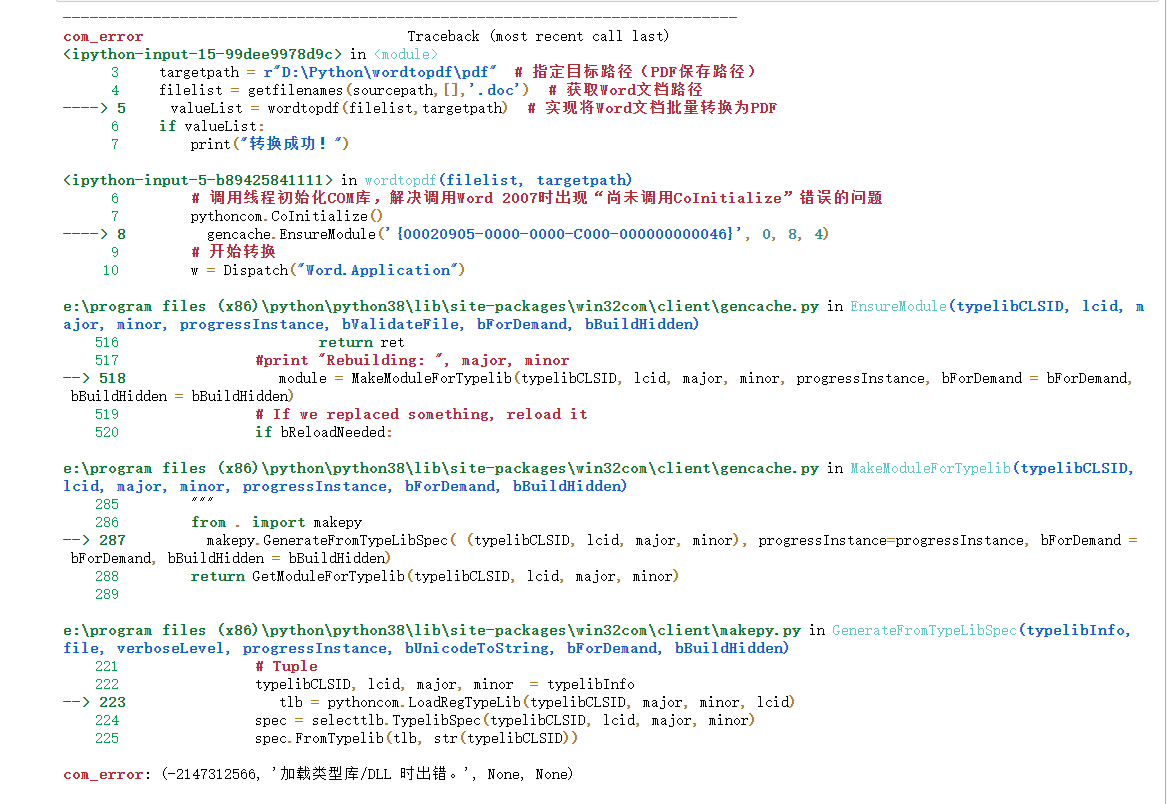Click '<ipython-input-5-b89425841111>' reference
Image resolution: width=1167 pixels, height=804 pixels.
click(198, 180)
